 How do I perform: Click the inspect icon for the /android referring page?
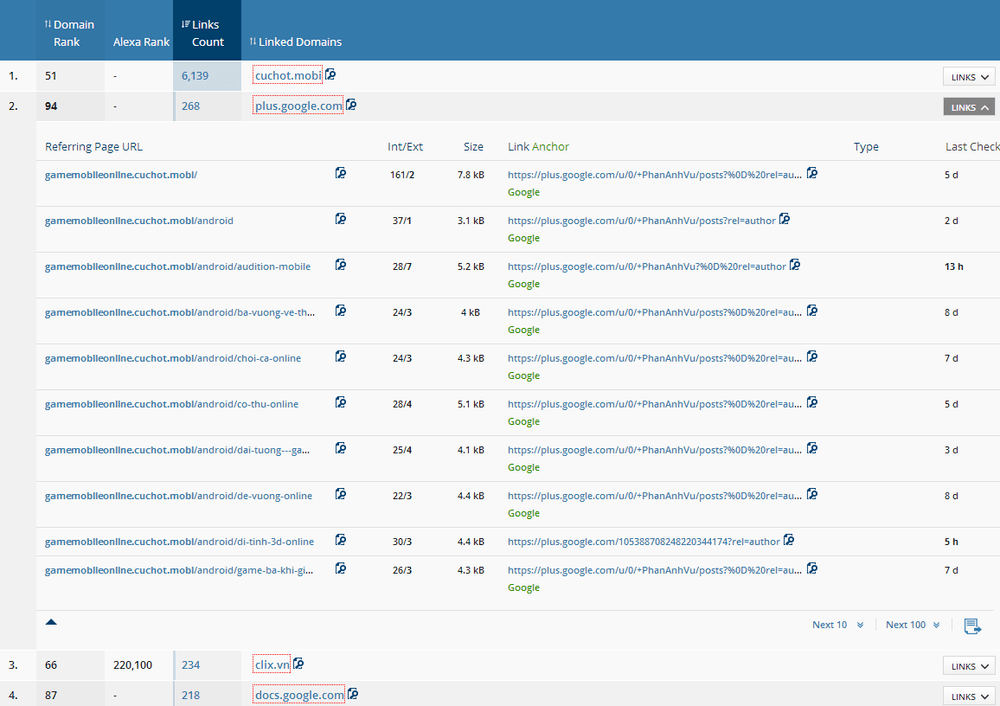[341, 219]
